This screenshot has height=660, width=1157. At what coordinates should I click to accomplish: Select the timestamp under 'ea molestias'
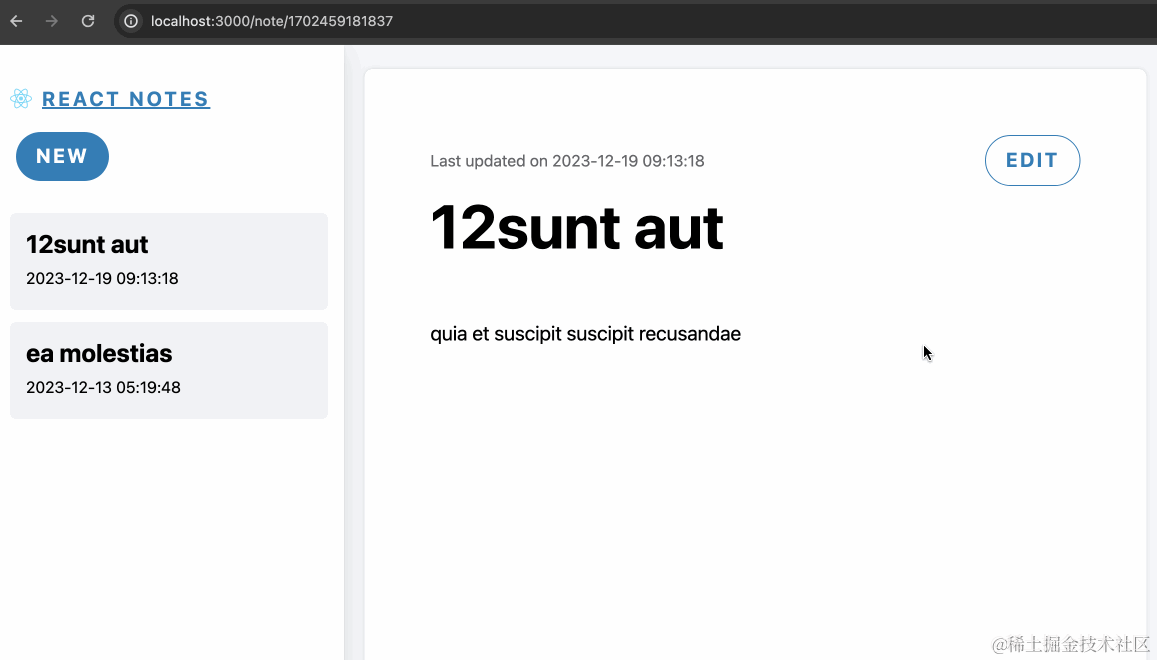(x=102, y=387)
